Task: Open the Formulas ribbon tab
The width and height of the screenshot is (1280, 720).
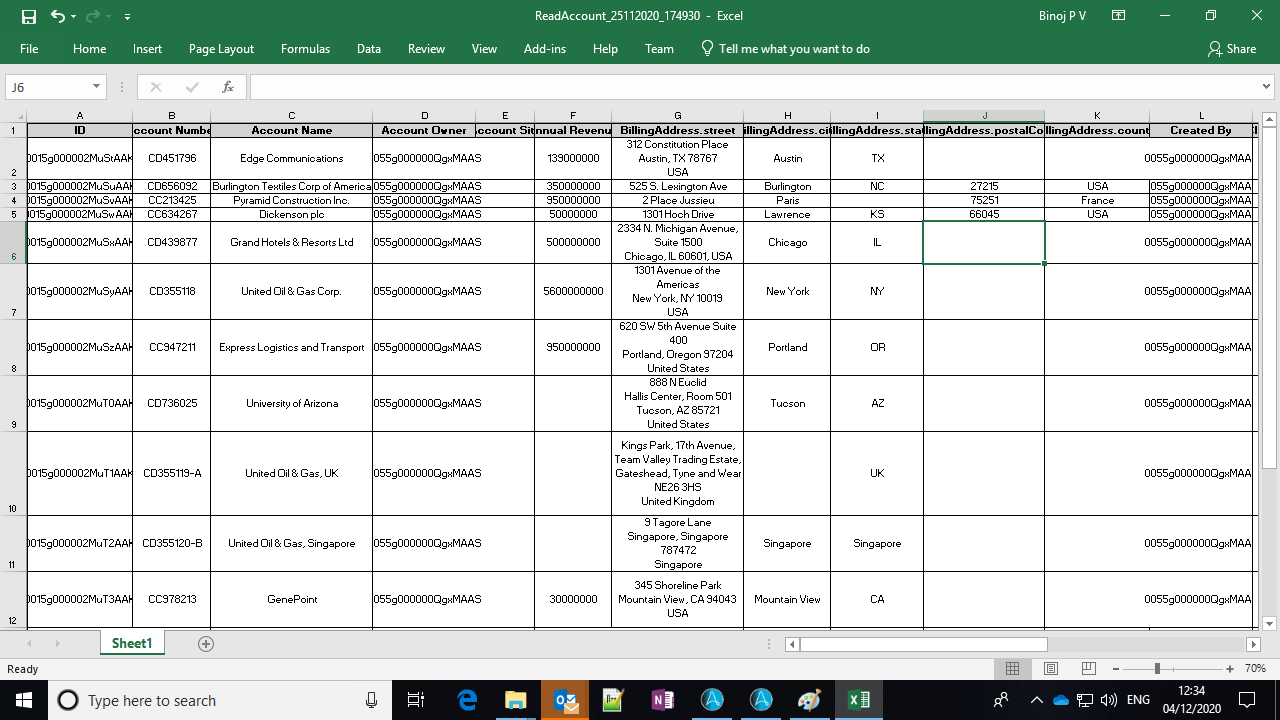Action: pyautogui.click(x=305, y=49)
